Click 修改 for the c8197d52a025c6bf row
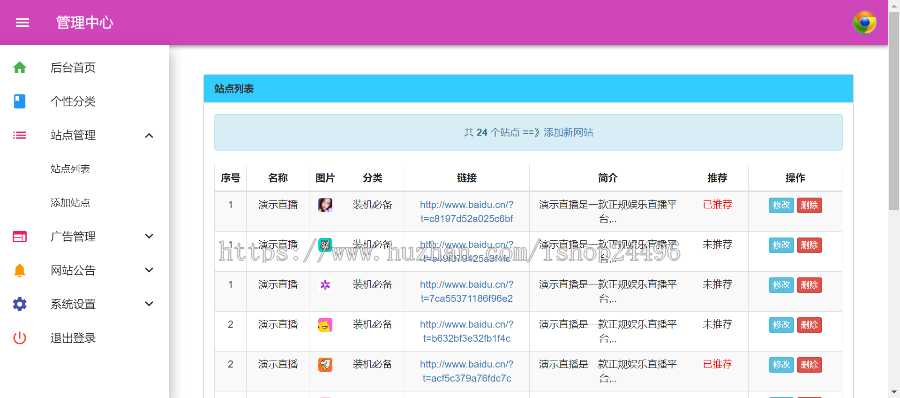This screenshot has height=398, width=900. pyautogui.click(x=781, y=205)
